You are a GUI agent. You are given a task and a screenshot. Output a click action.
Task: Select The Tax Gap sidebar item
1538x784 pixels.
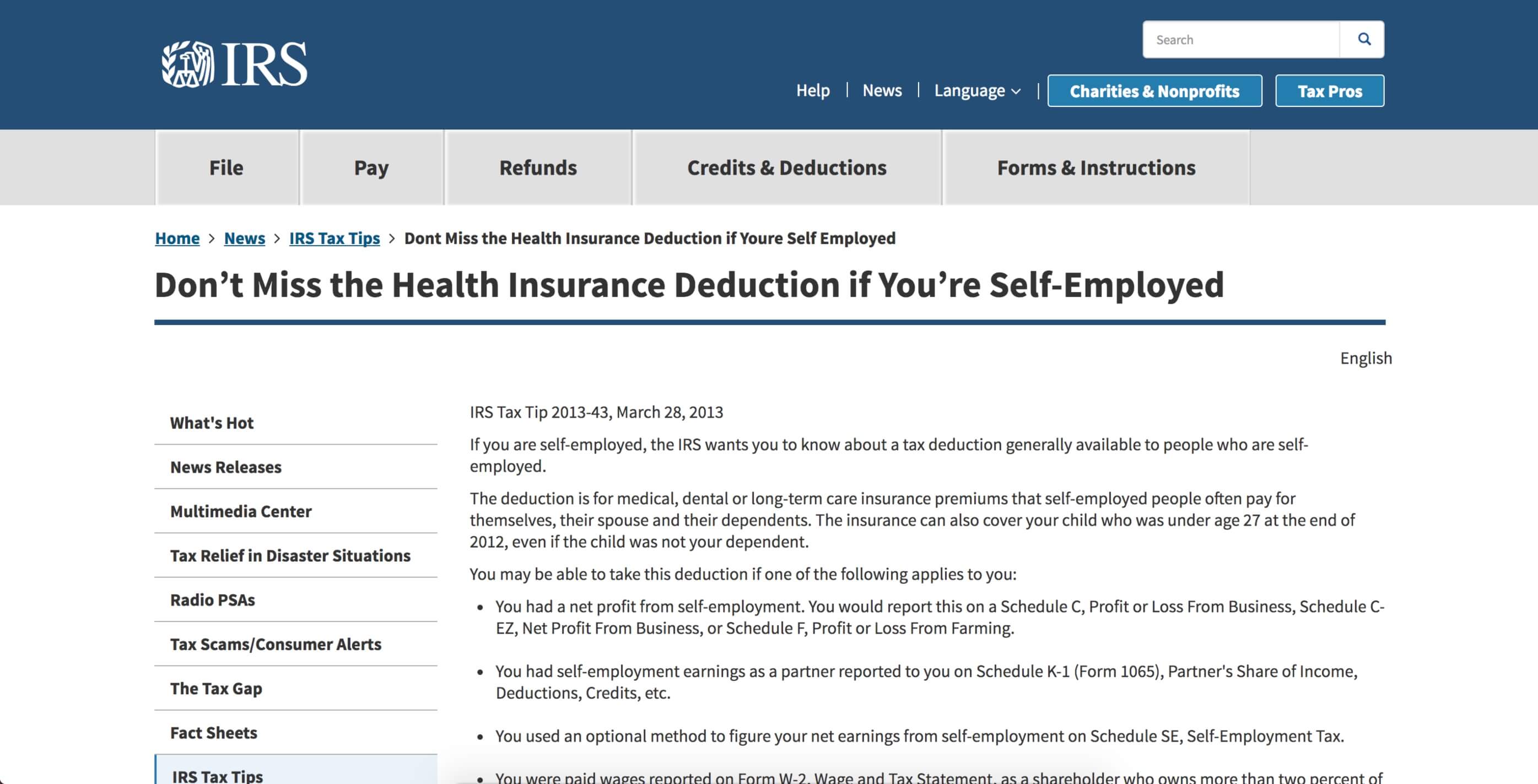pos(216,689)
